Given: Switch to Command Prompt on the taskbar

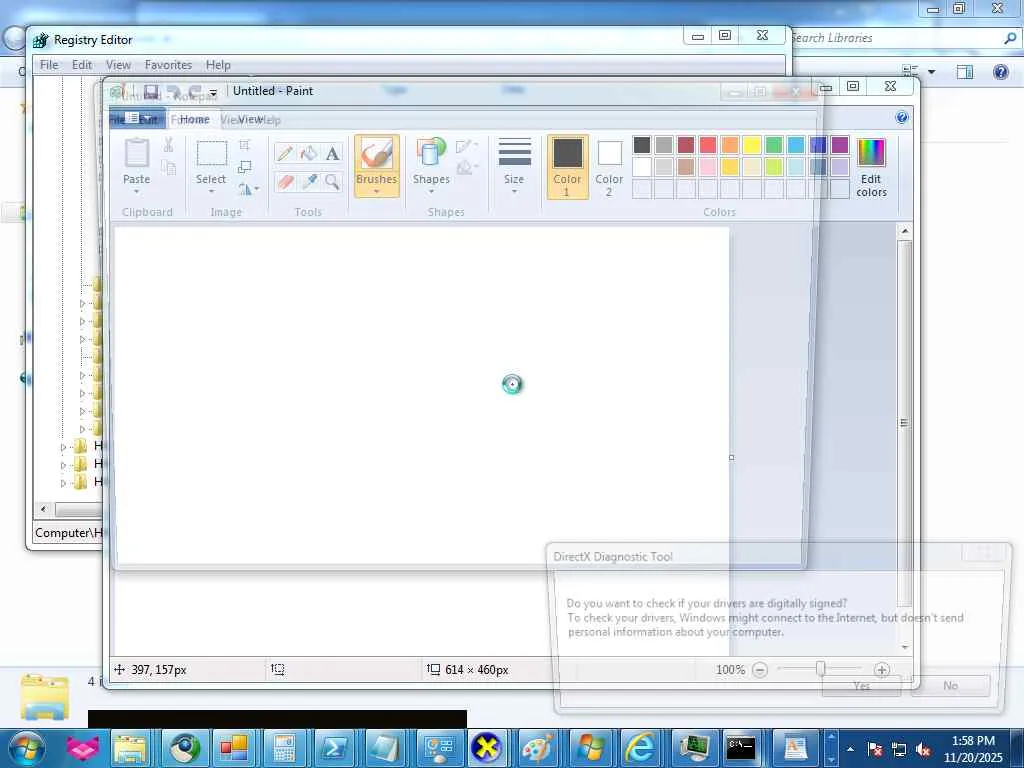Looking at the screenshot, I should (x=741, y=748).
